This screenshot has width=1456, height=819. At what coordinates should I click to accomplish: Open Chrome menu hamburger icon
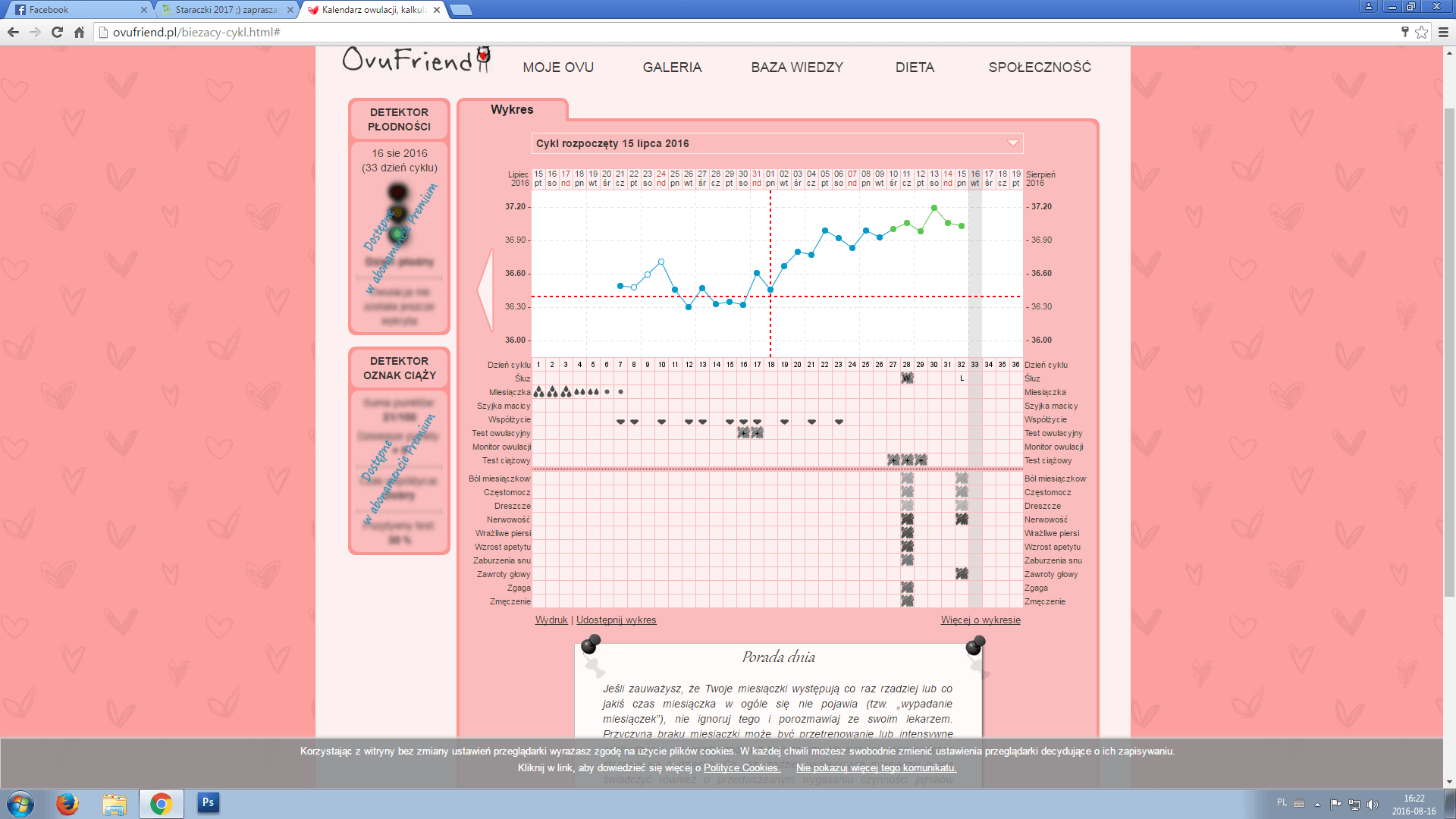pyautogui.click(x=1443, y=32)
